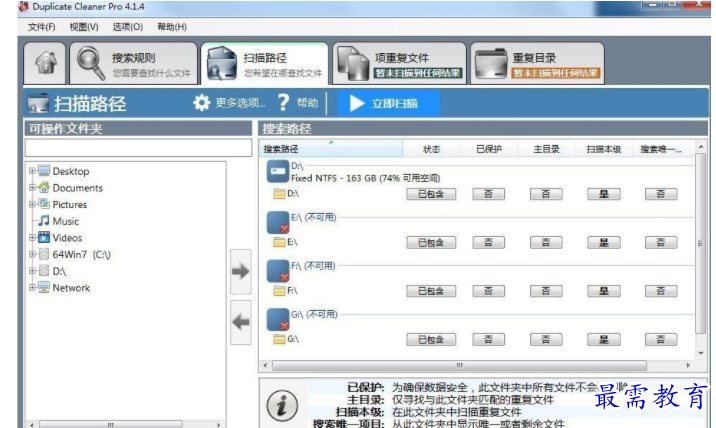The image size is (716, 428).
Task: Select the D:\ hard drive icon in search paths
Action: 278,171
